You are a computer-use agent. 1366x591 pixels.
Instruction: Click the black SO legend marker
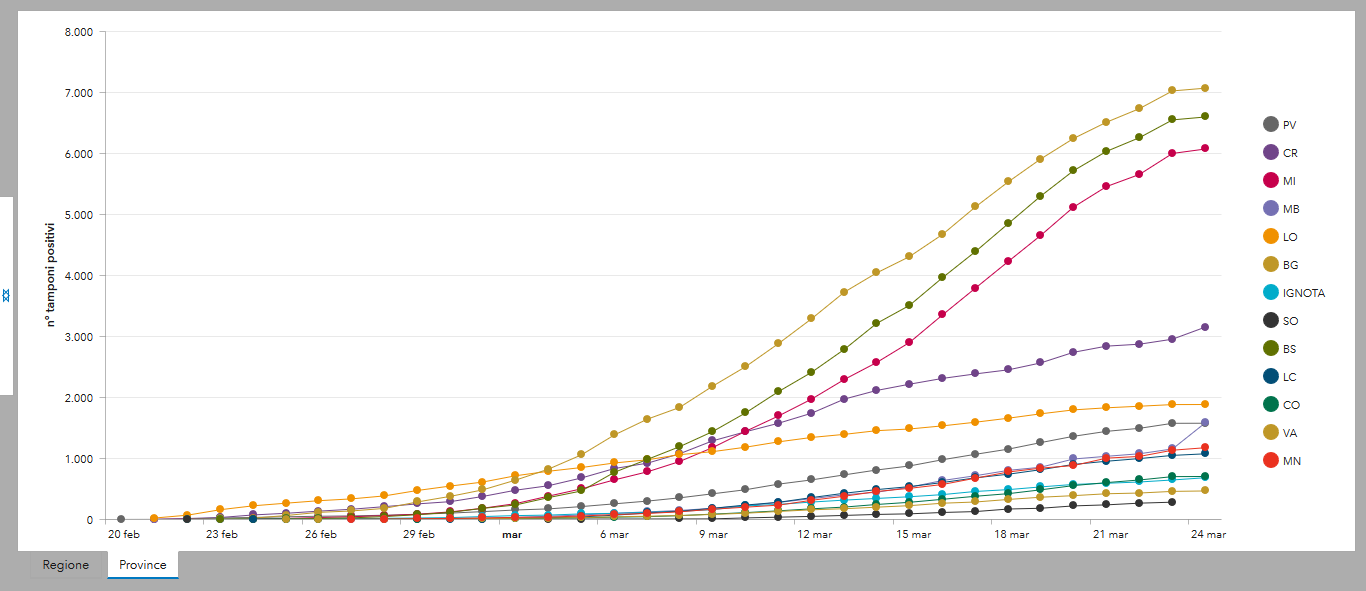pyautogui.click(x=1271, y=321)
